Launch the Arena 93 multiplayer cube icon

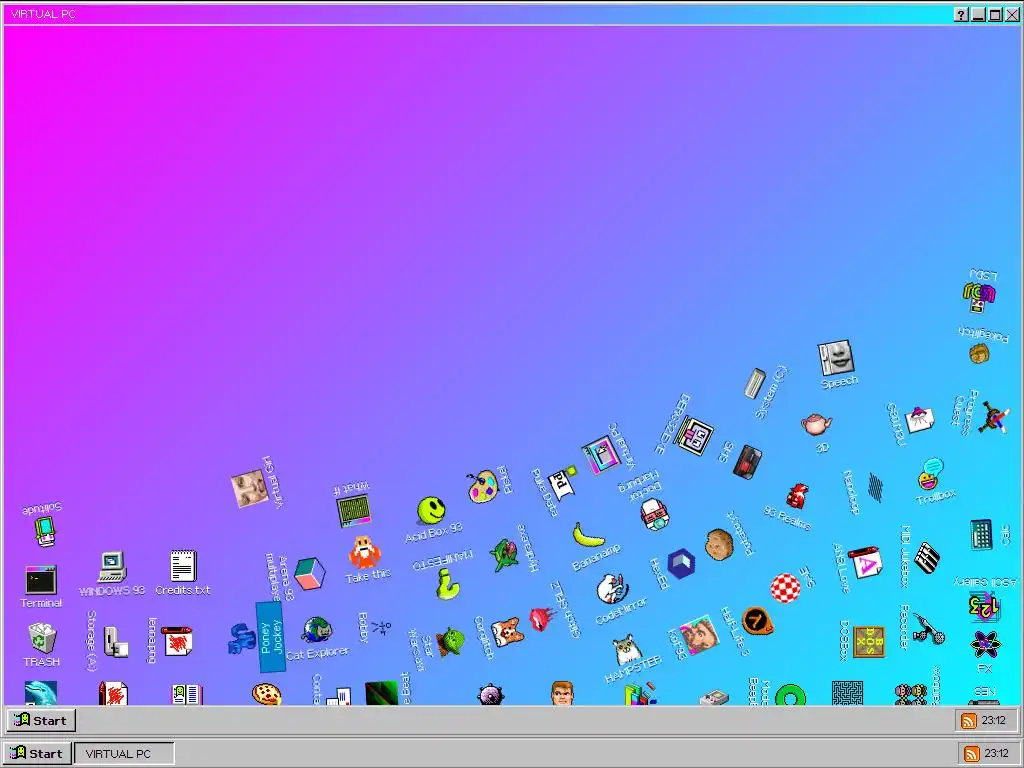[310, 573]
